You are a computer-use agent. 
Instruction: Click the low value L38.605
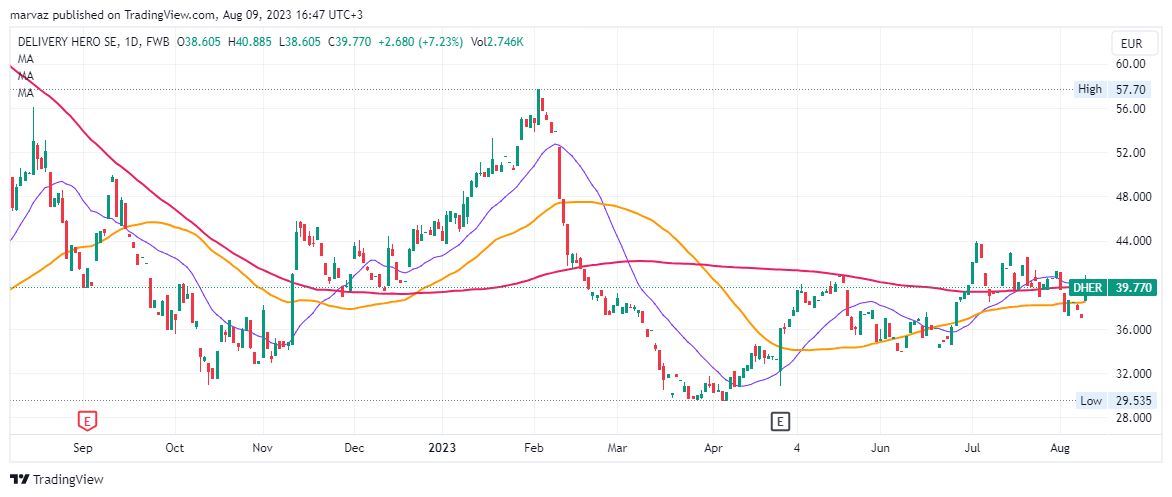click(300, 43)
